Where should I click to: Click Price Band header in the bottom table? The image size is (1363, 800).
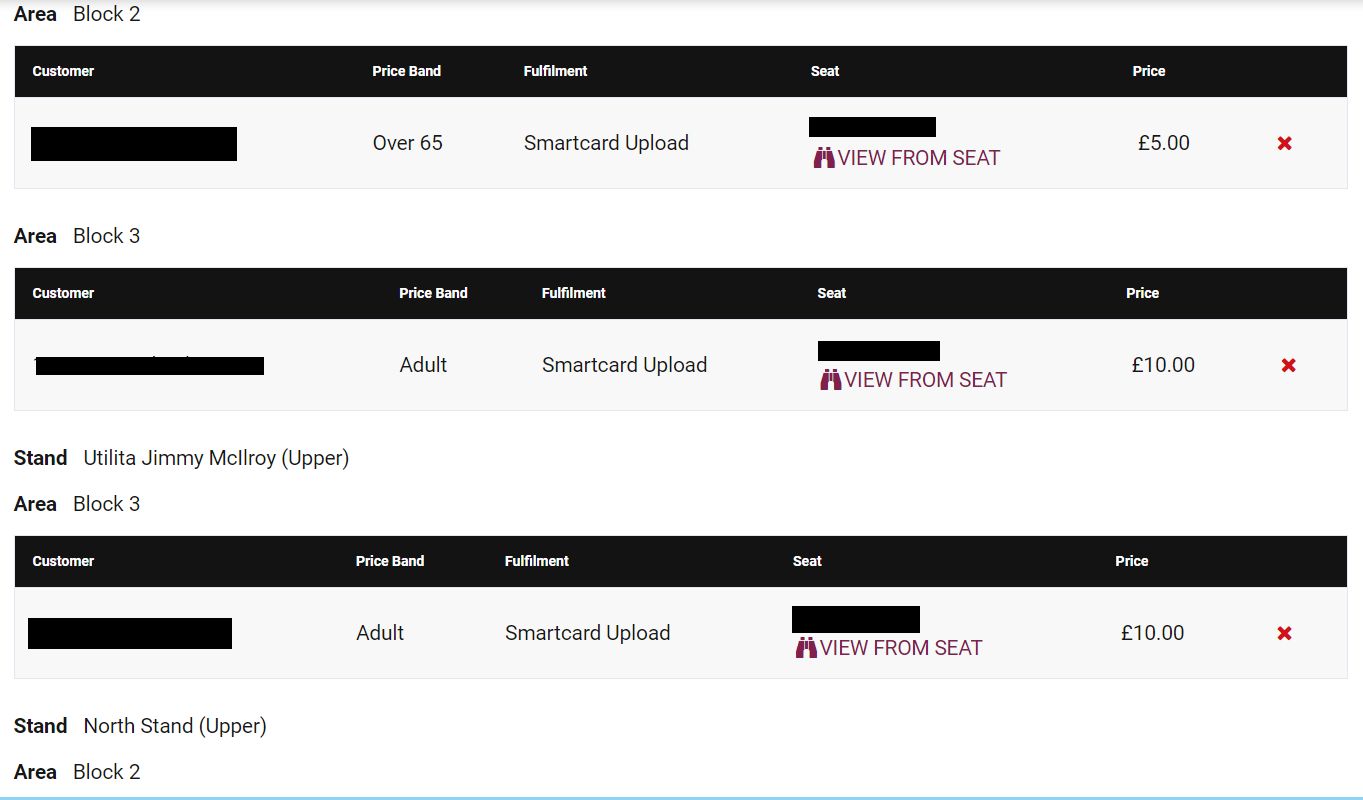(390, 561)
